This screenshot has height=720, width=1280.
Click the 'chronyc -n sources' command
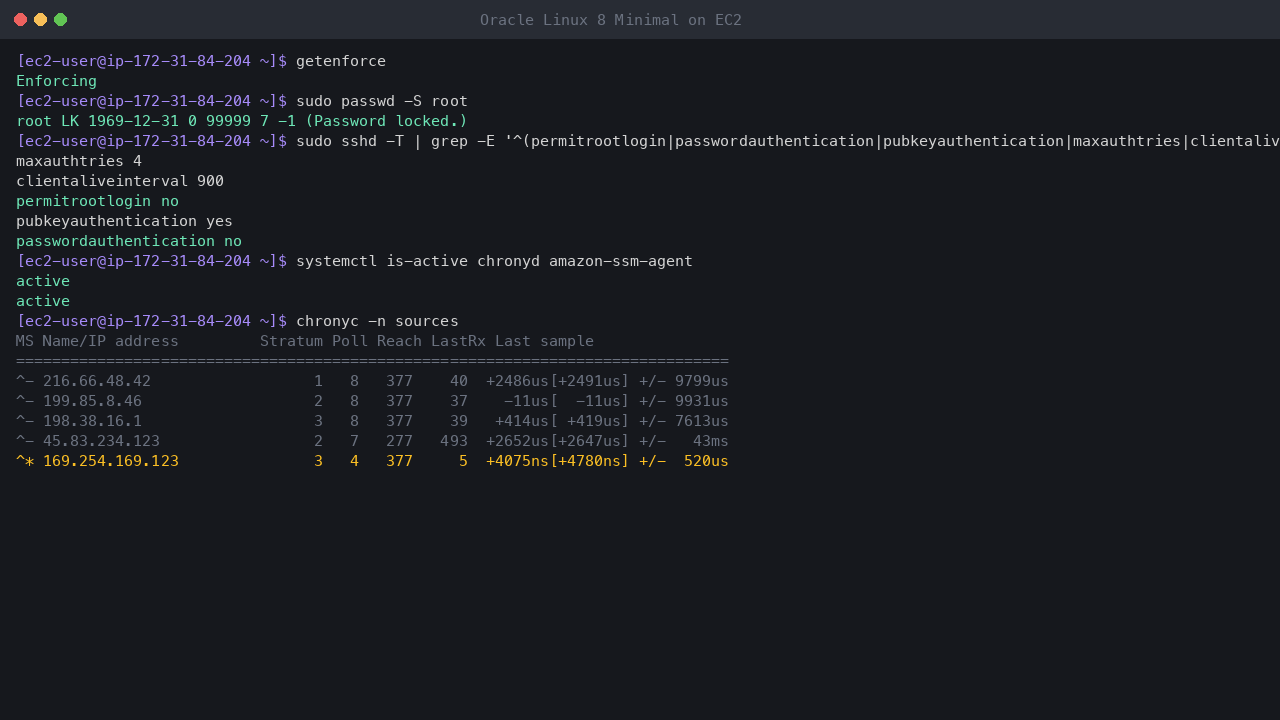pyautogui.click(x=377, y=321)
